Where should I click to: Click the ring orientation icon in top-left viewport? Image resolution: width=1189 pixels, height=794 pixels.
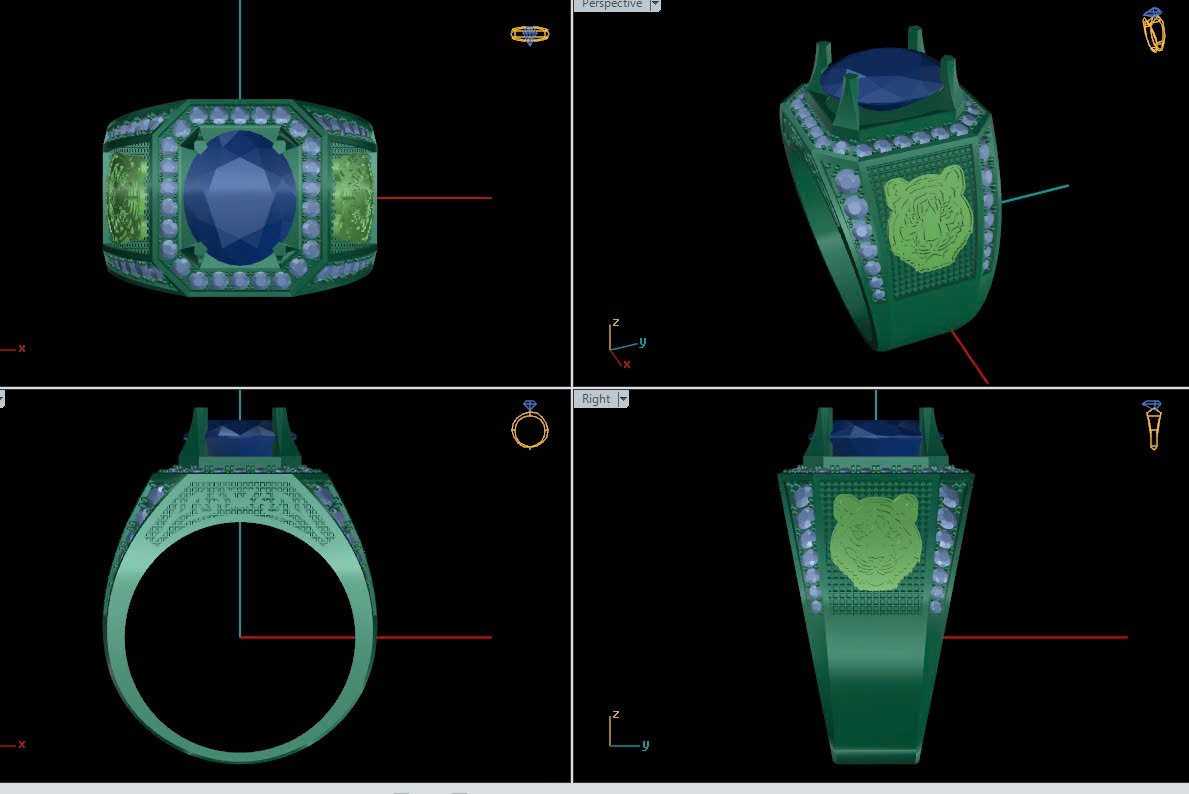pos(529,34)
